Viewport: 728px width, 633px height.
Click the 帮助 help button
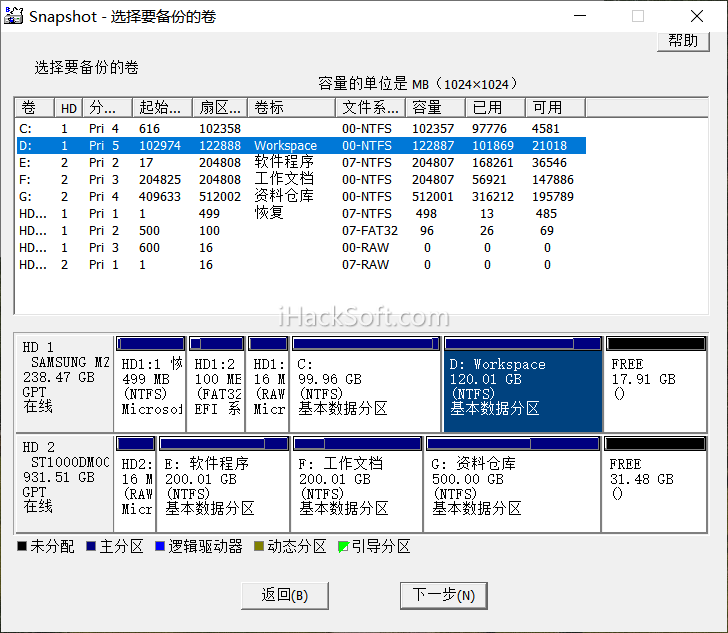[683, 41]
